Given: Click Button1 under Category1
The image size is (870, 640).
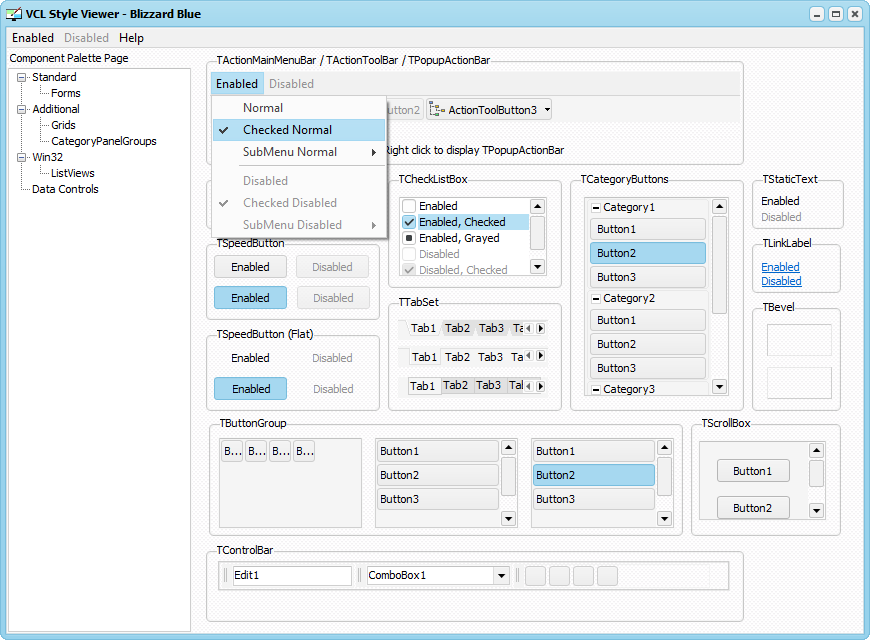Looking at the screenshot, I should (x=648, y=229).
